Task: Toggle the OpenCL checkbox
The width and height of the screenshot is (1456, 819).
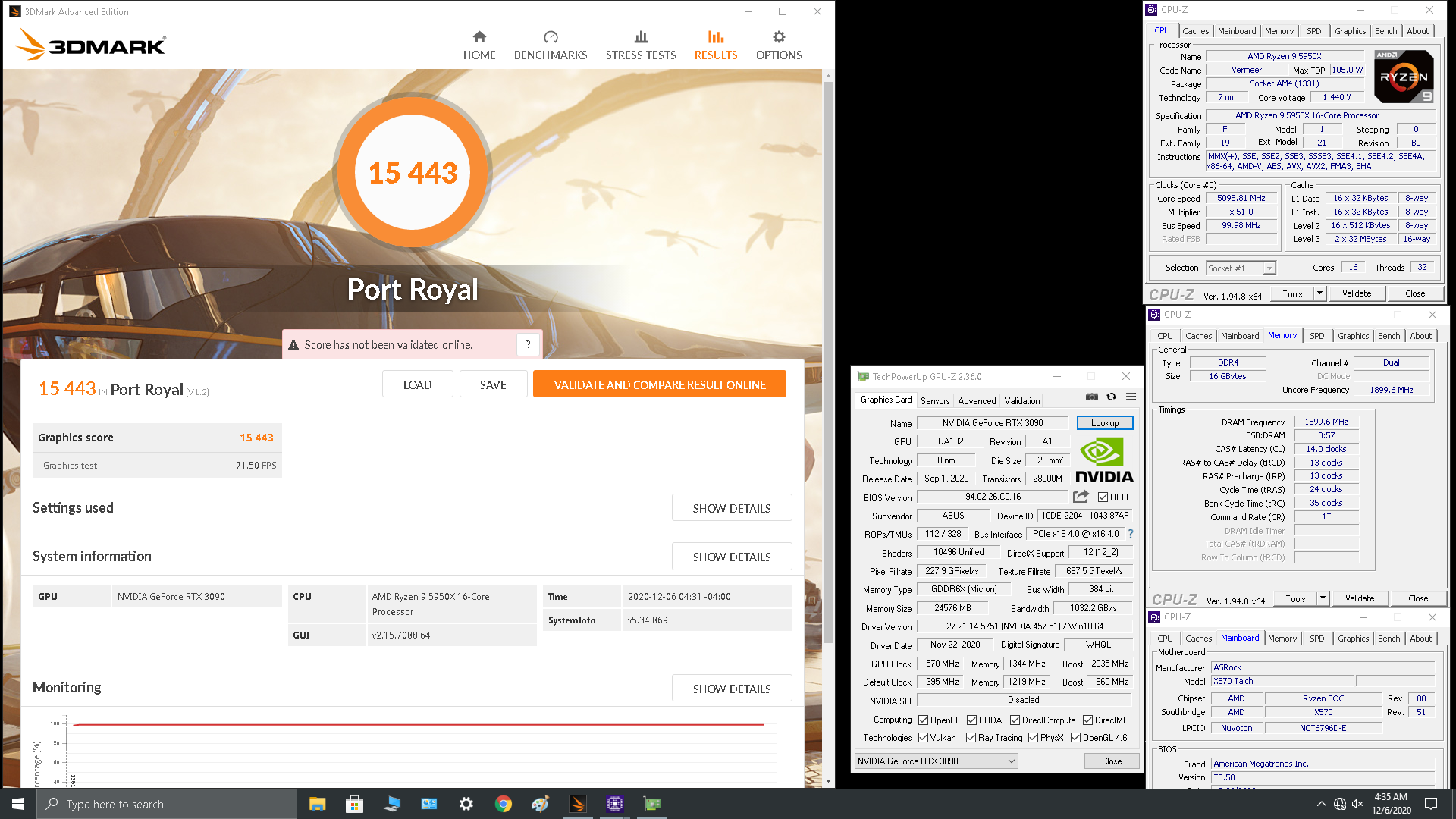Action: (x=923, y=720)
